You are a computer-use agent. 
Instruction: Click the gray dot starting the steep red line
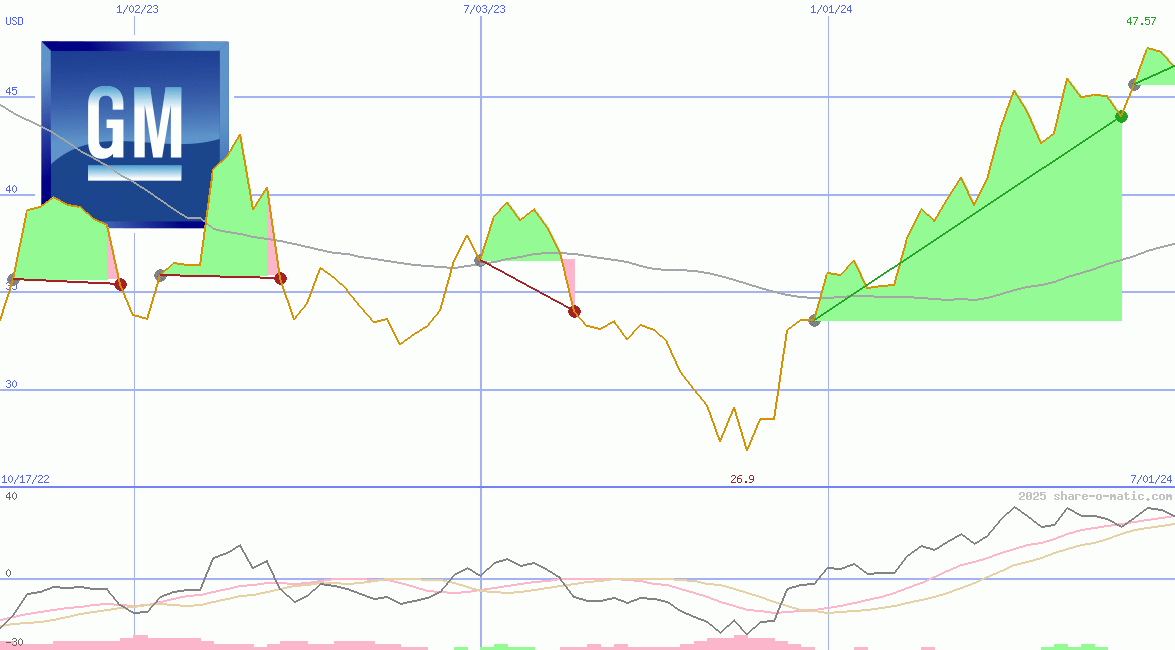point(480,260)
